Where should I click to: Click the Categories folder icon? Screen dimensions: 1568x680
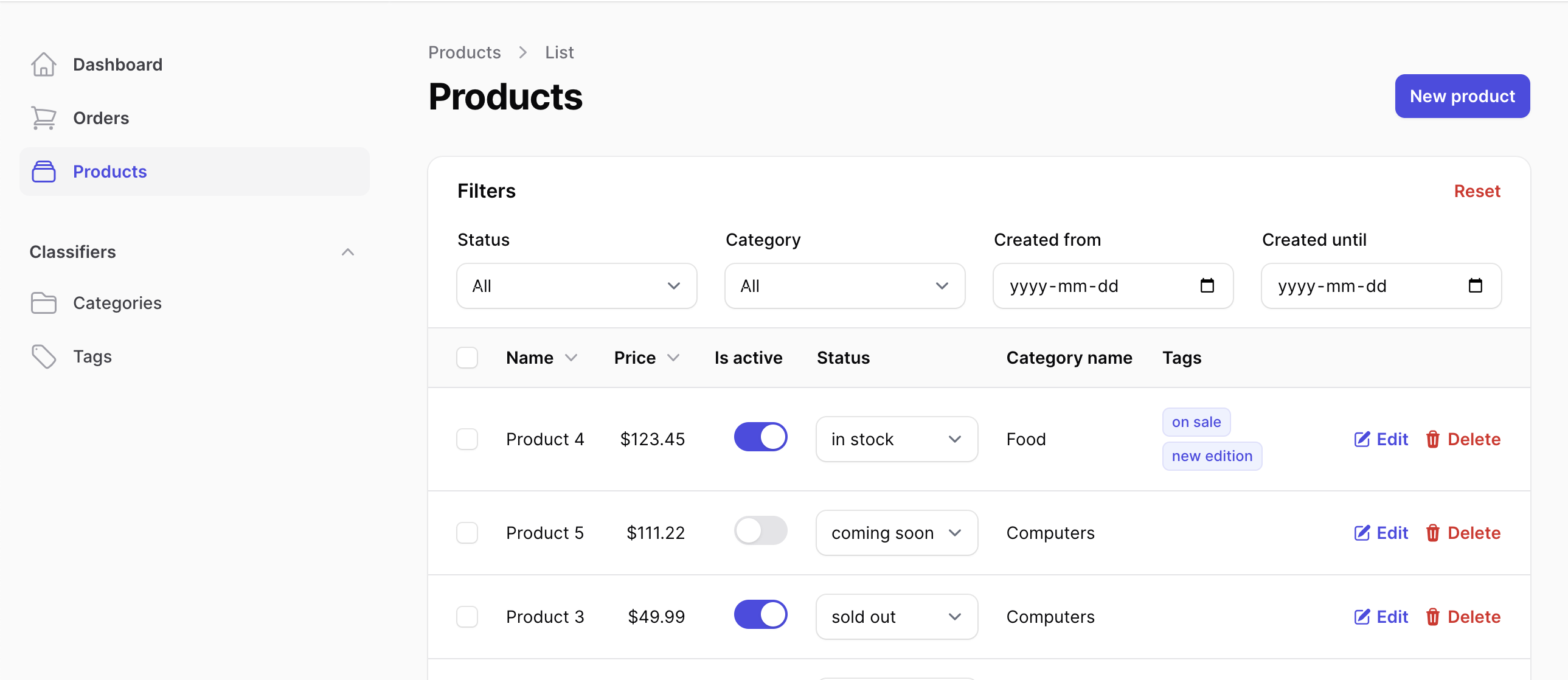tap(43, 303)
